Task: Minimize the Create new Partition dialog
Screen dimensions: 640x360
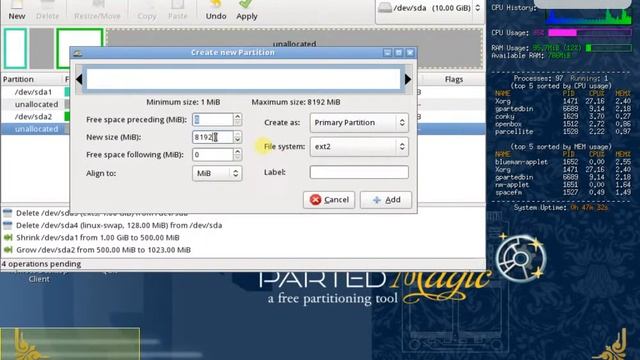Action: [x=387, y=53]
